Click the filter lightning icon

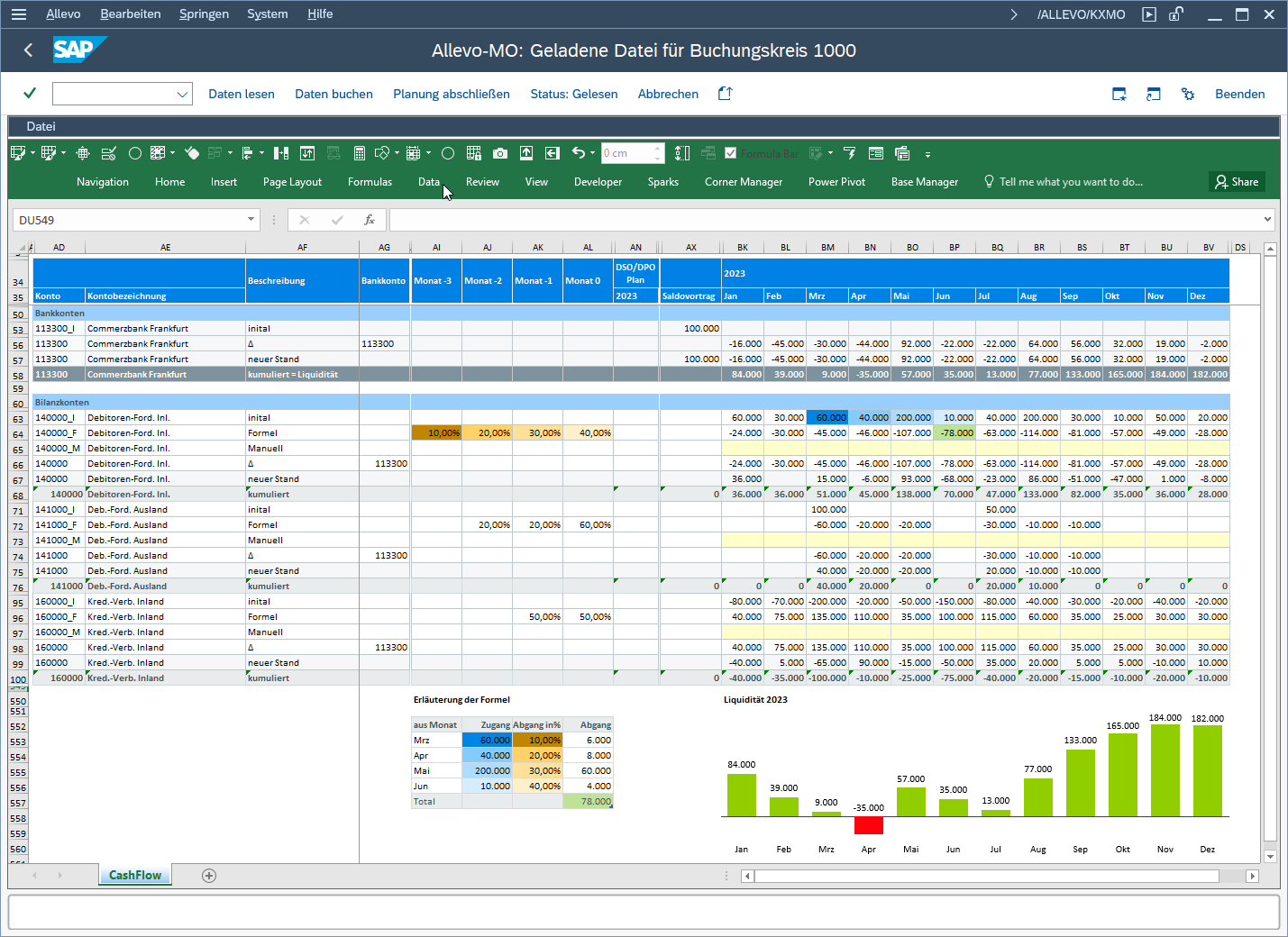click(x=850, y=153)
